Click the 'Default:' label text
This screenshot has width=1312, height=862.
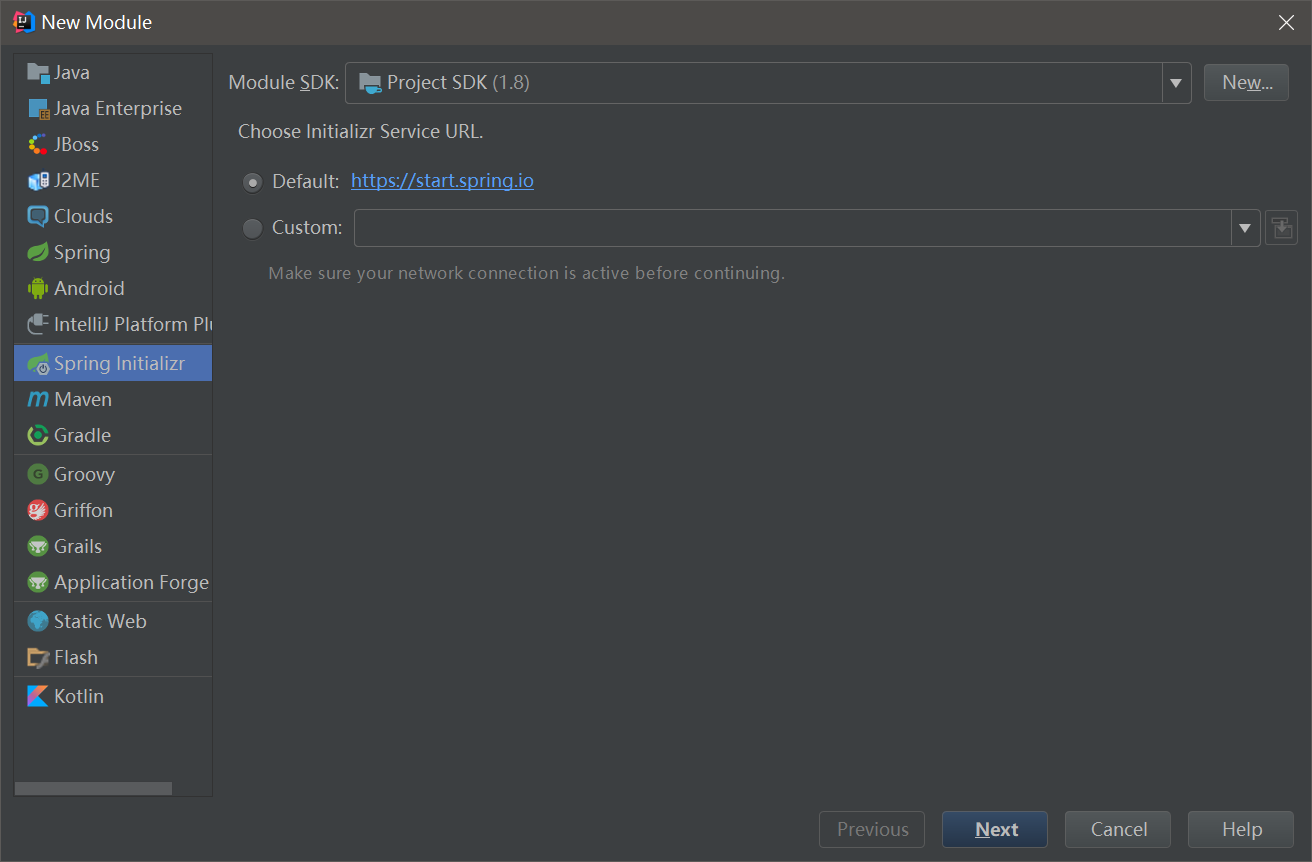[306, 182]
